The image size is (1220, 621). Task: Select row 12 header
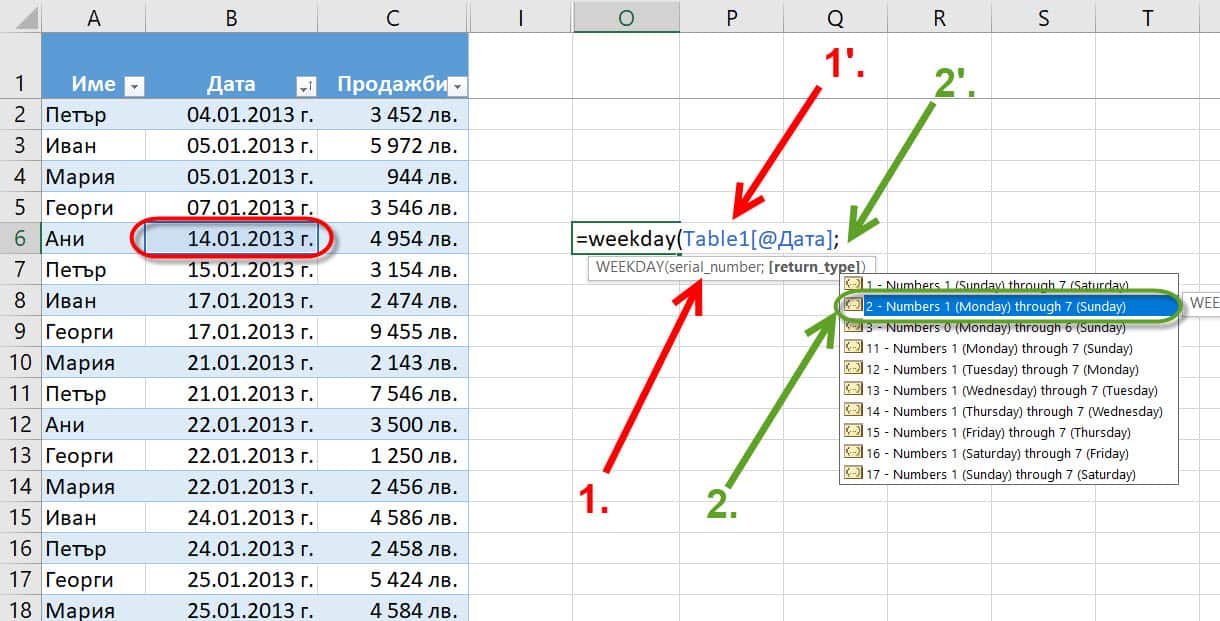point(20,424)
